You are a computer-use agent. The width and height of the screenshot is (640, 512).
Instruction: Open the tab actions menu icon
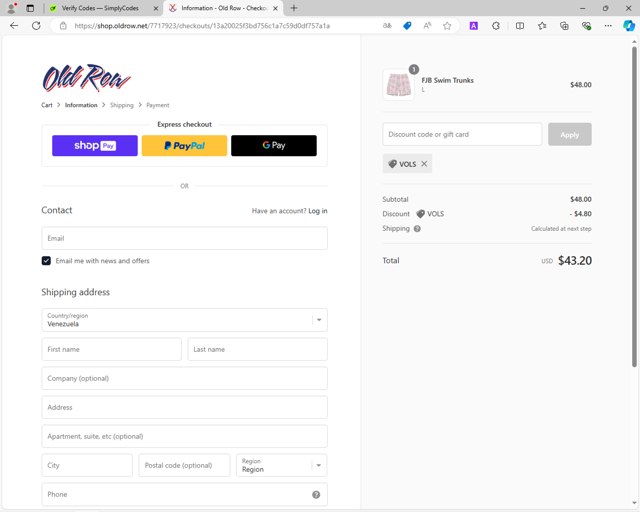[x=30, y=8]
